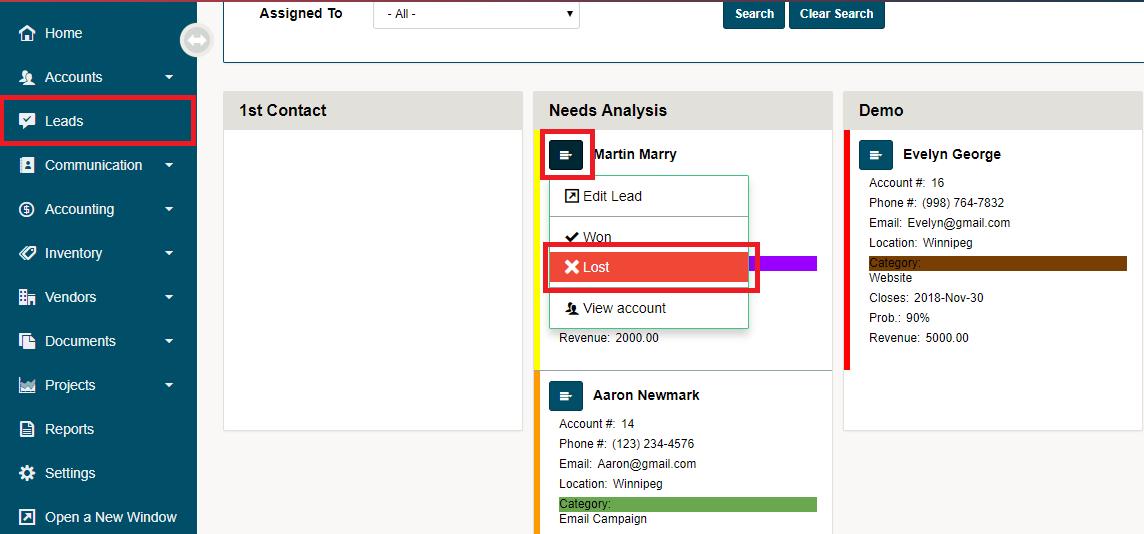The height and width of the screenshot is (534, 1144).
Task: Open the Reports document icon
Action: click(27, 429)
